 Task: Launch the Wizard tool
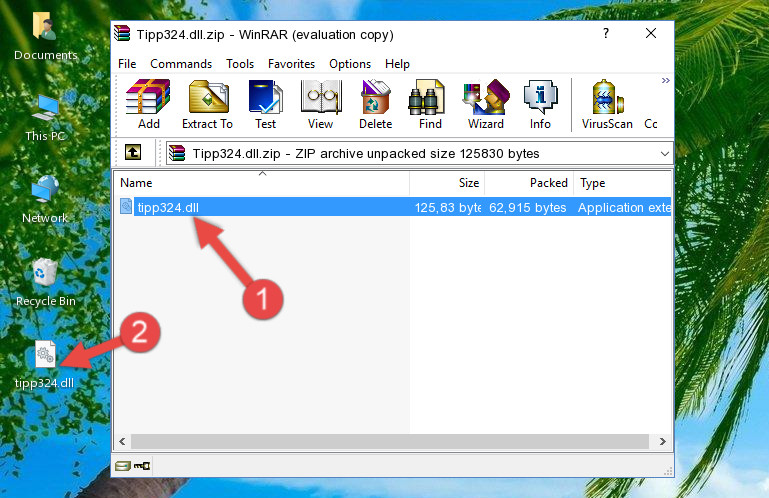coord(486,105)
